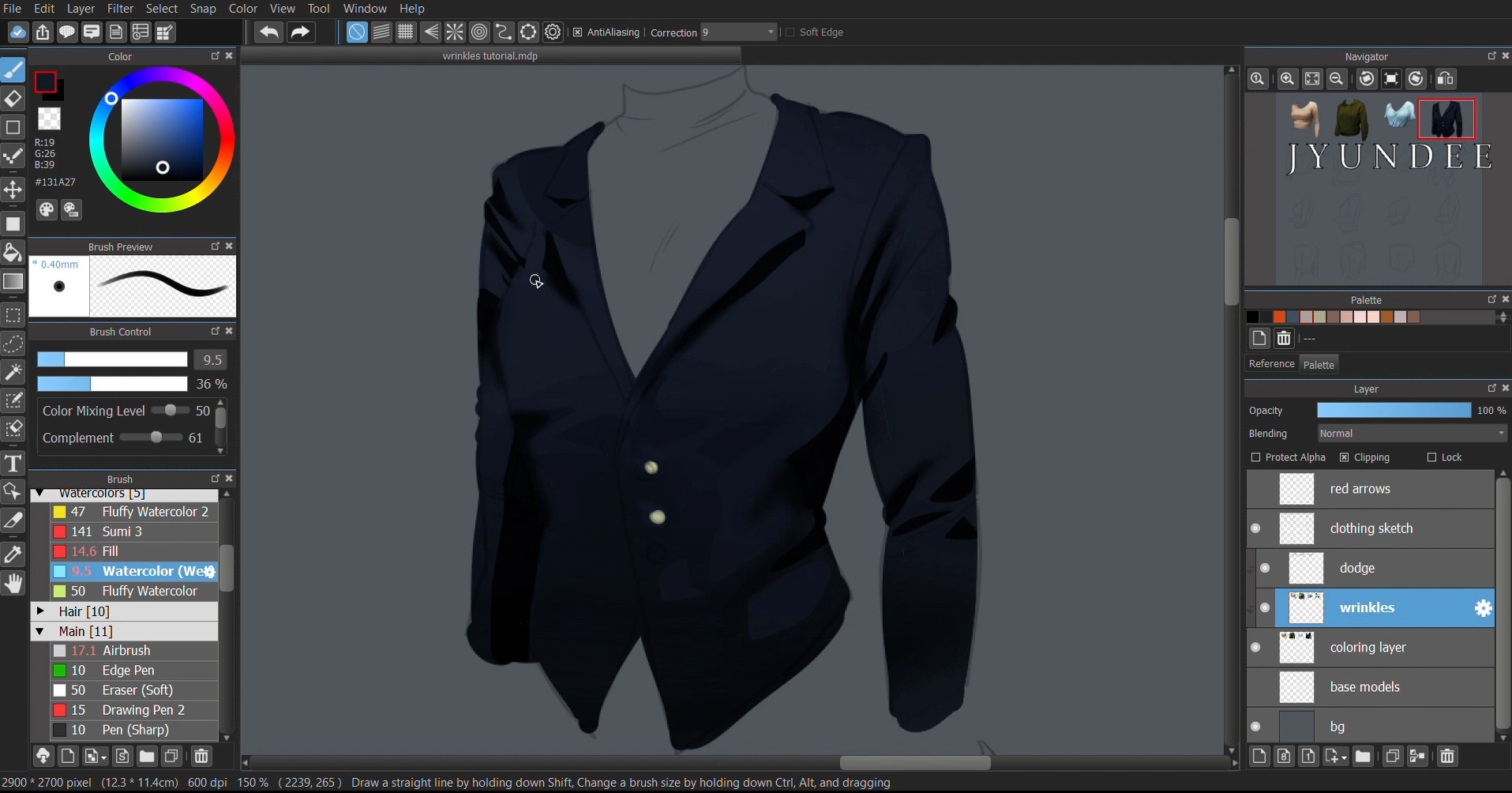
Task: Hide the clothing sketch layer
Action: click(1257, 529)
